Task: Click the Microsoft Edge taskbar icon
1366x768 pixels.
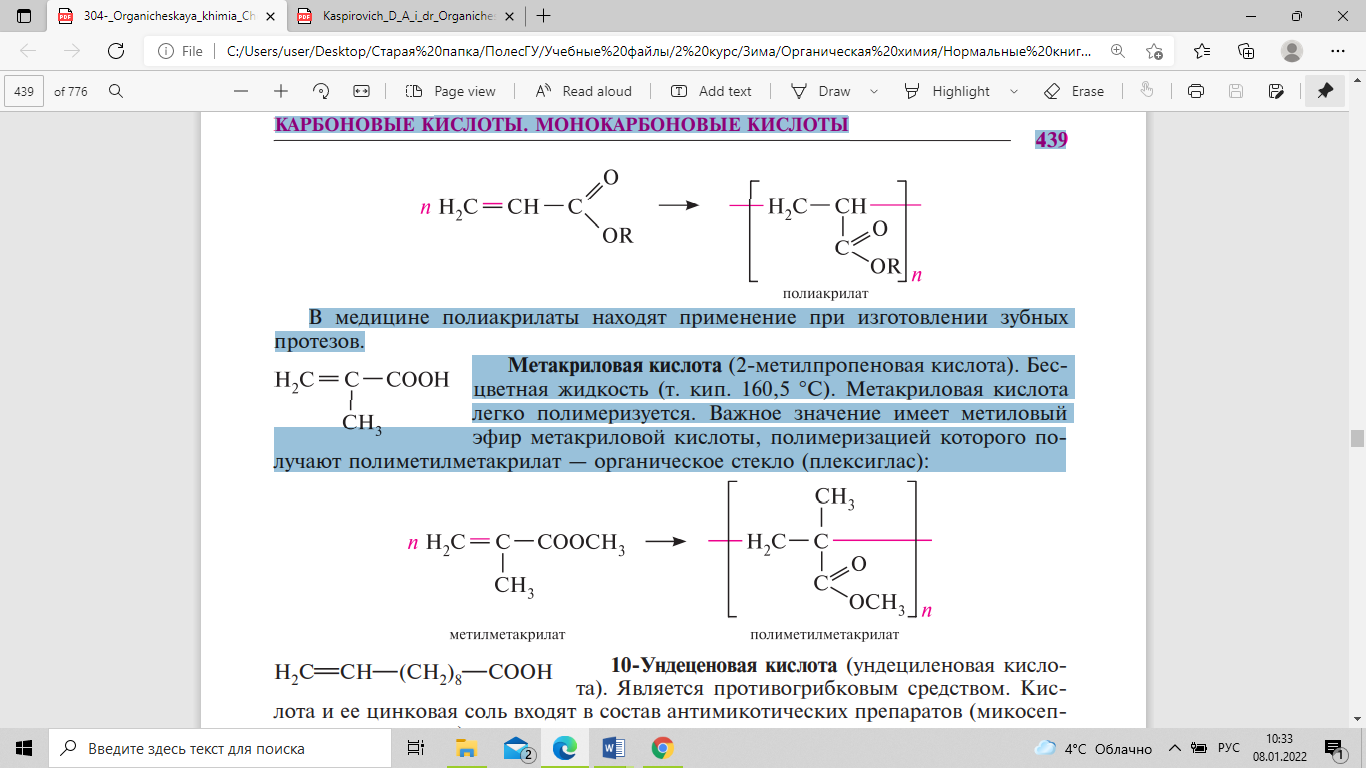Action: pos(566,748)
